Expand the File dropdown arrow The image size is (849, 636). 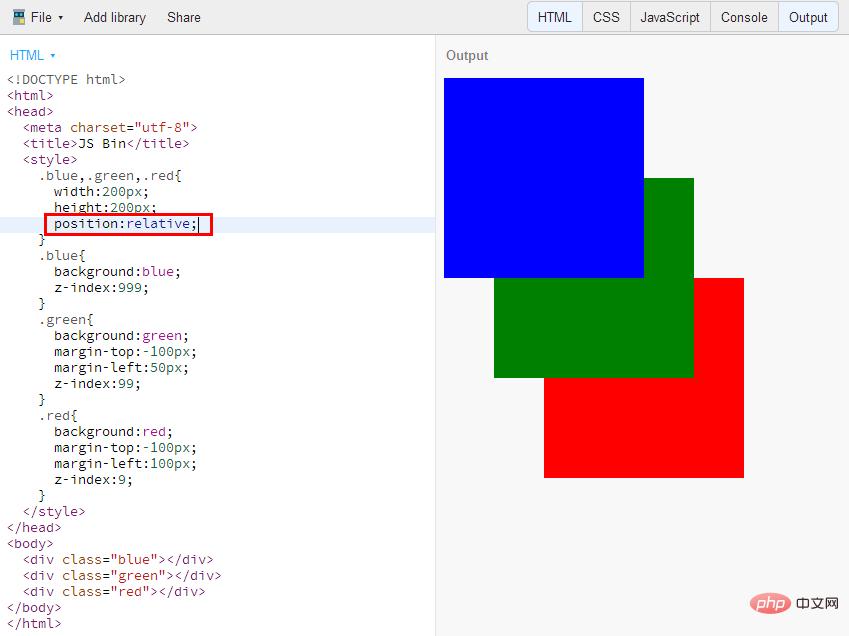tap(61, 18)
